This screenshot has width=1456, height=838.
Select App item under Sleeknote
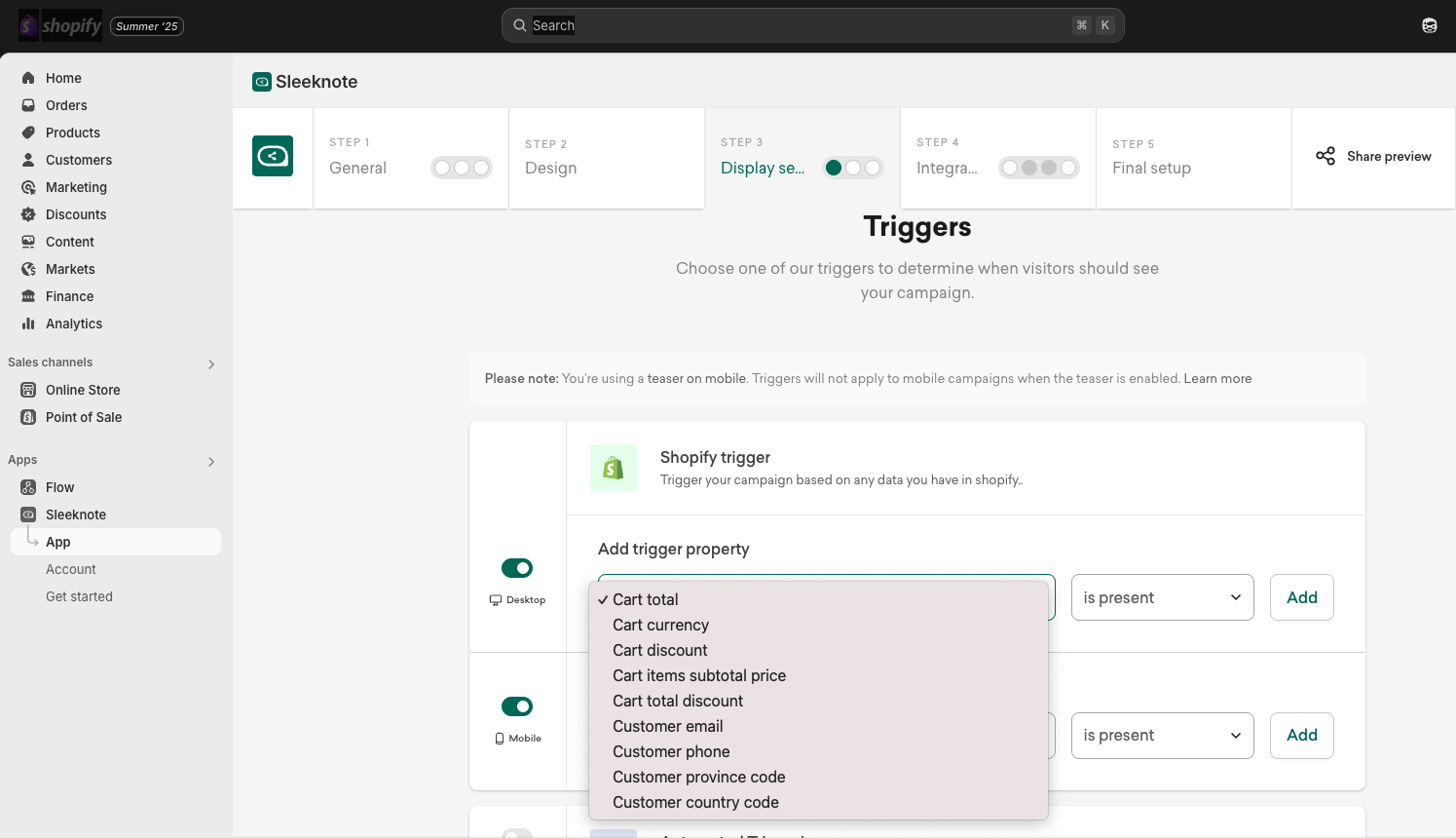pos(116,542)
